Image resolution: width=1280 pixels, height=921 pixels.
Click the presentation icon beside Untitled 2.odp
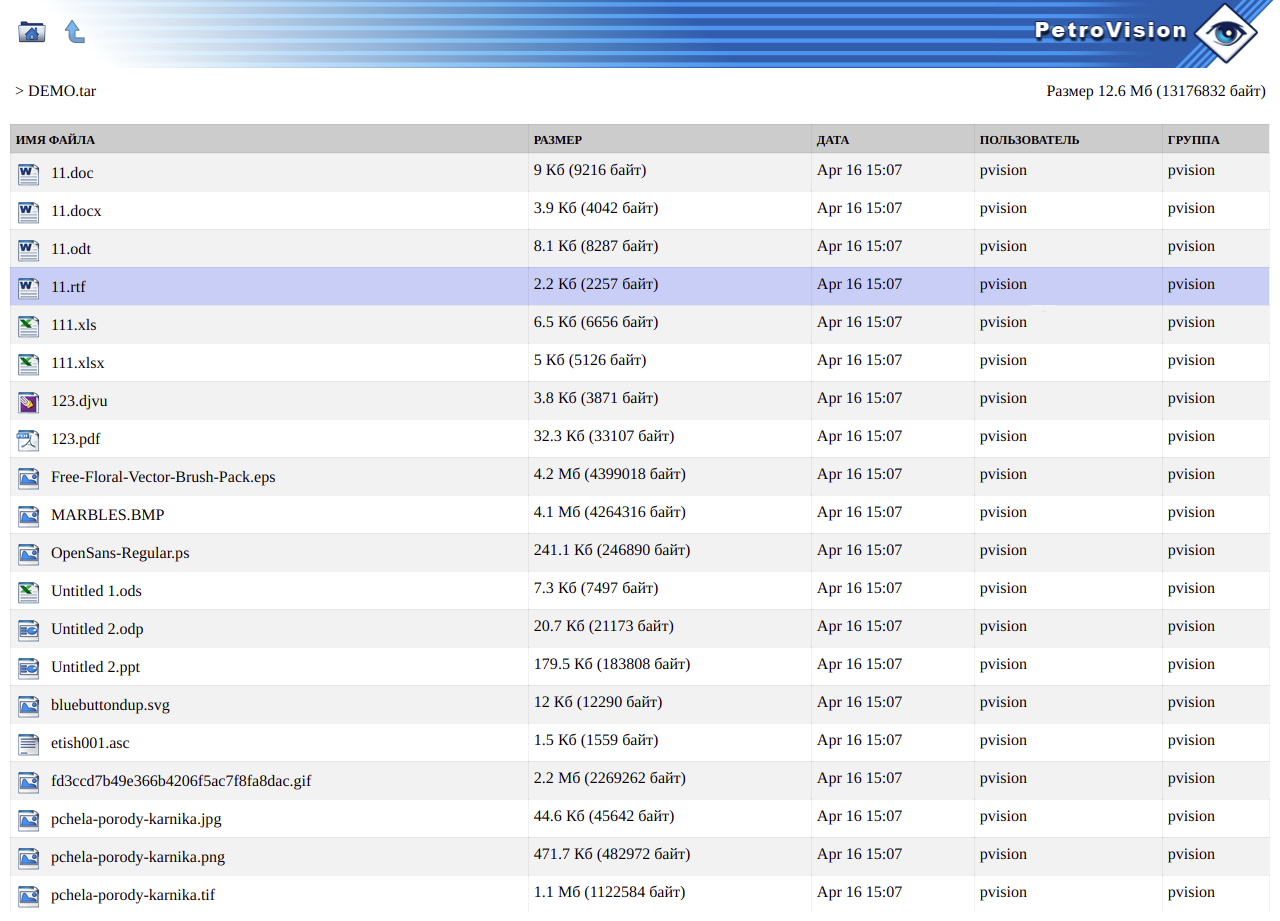click(x=28, y=629)
